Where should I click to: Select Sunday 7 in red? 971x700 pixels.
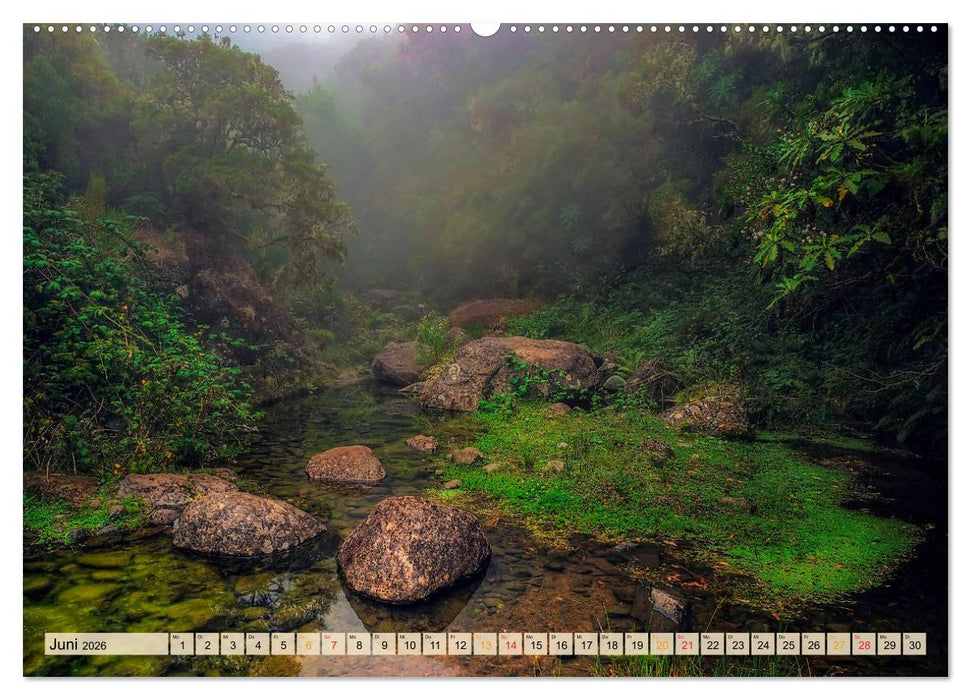click(333, 644)
